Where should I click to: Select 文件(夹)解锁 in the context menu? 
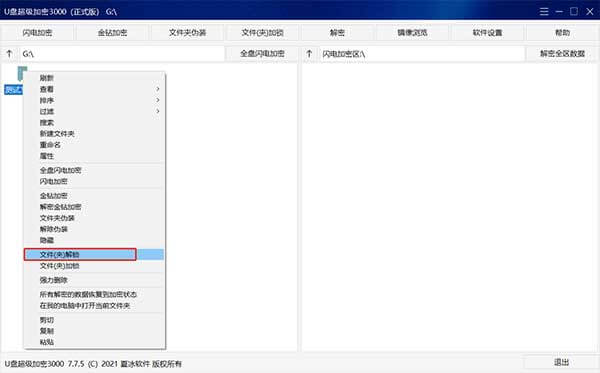click(94, 254)
